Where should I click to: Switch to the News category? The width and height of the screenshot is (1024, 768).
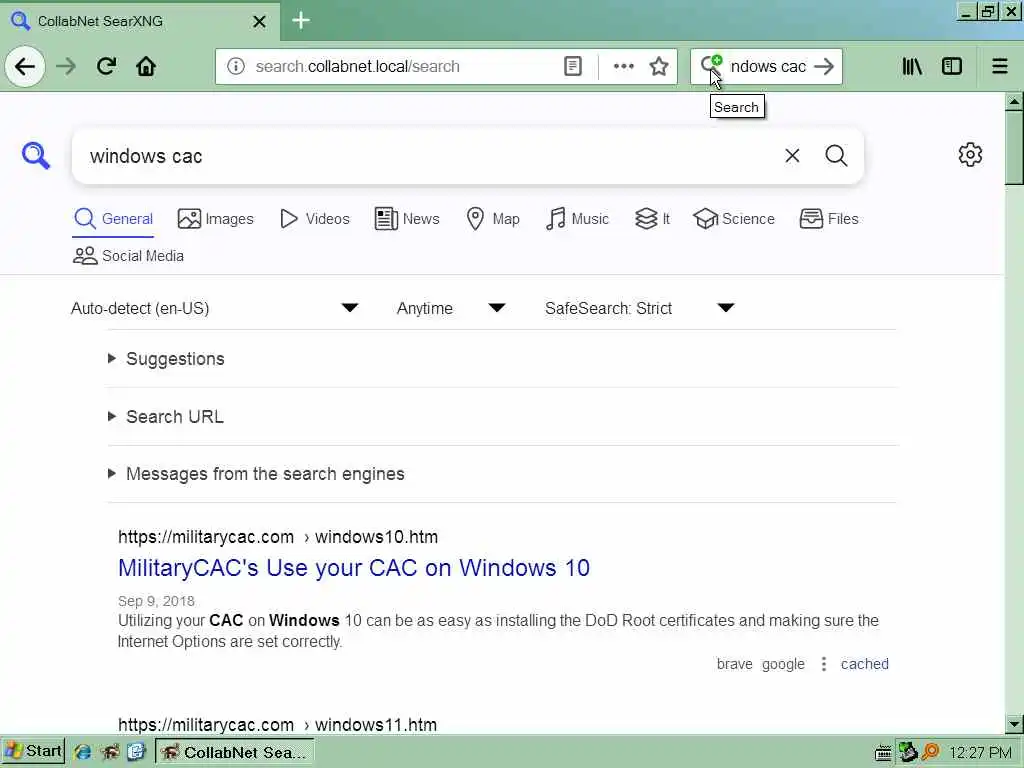point(407,219)
